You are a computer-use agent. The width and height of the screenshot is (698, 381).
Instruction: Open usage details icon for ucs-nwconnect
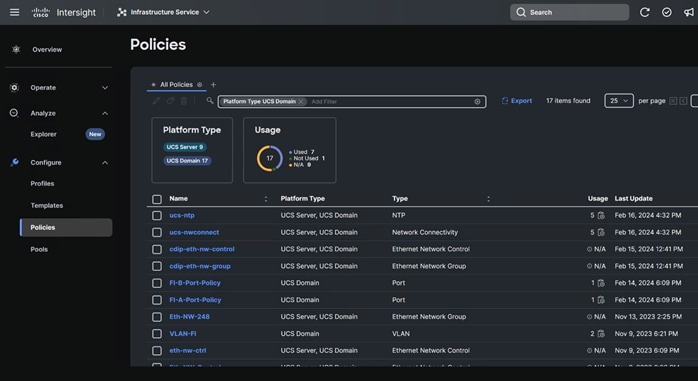pos(601,232)
